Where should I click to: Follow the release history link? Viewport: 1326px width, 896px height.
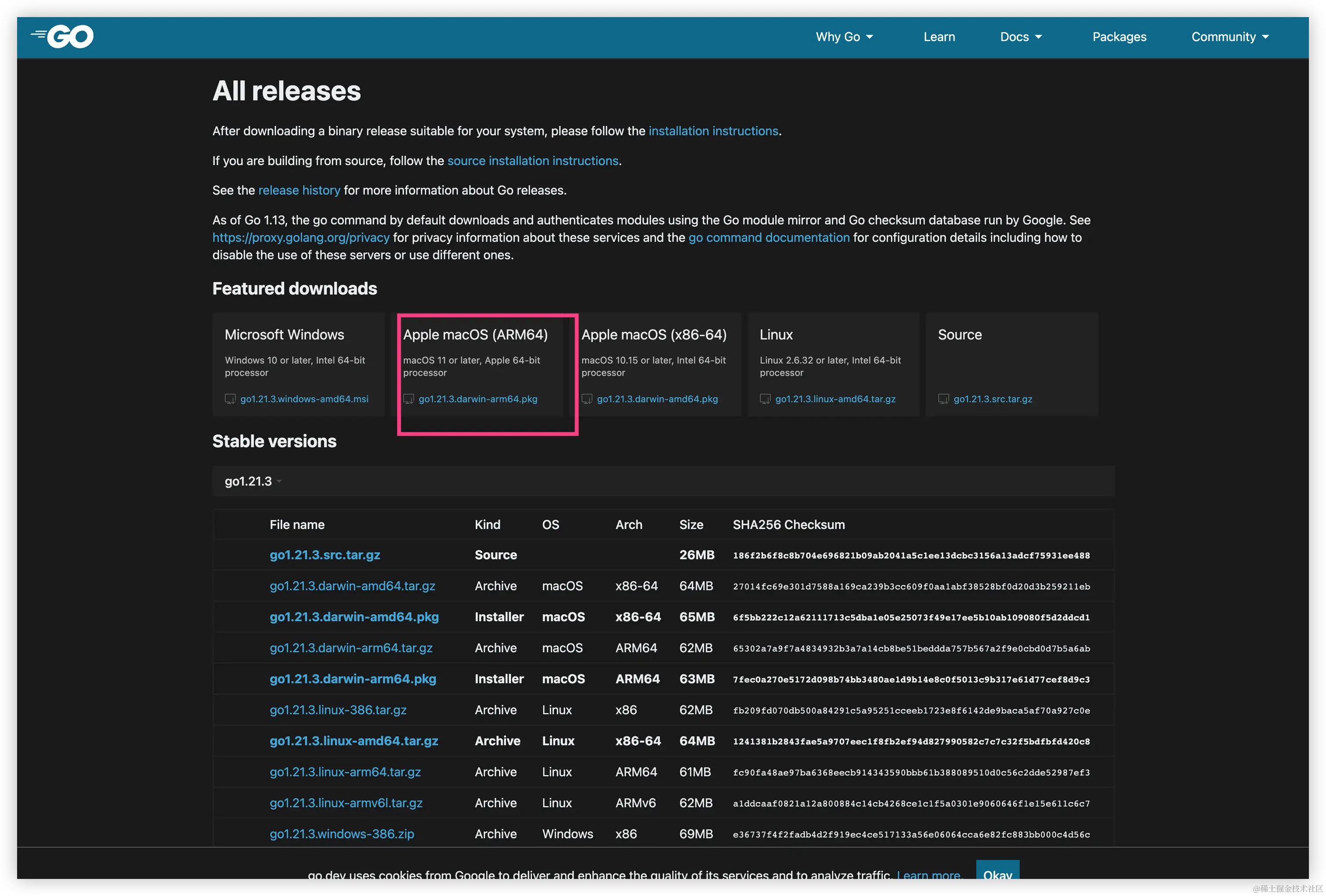pyautogui.click(x=299, y=191)
